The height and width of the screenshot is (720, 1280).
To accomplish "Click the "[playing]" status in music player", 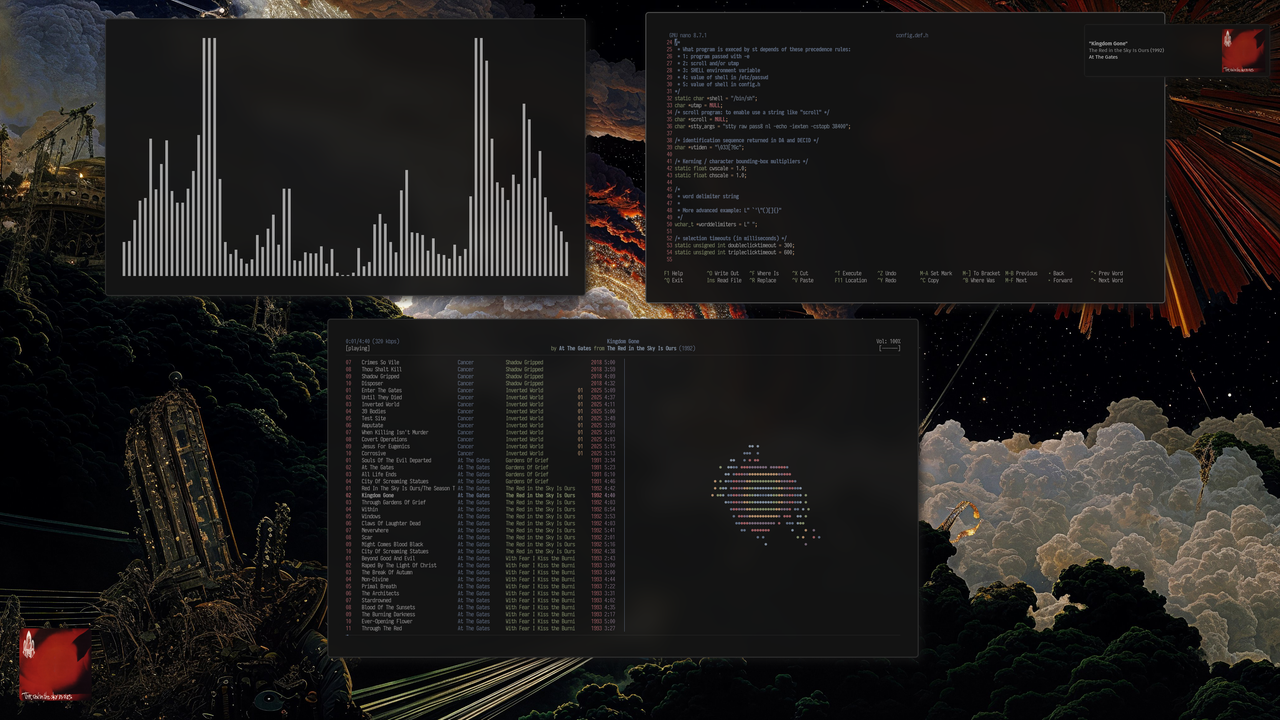I will click(x=357, y=348).
